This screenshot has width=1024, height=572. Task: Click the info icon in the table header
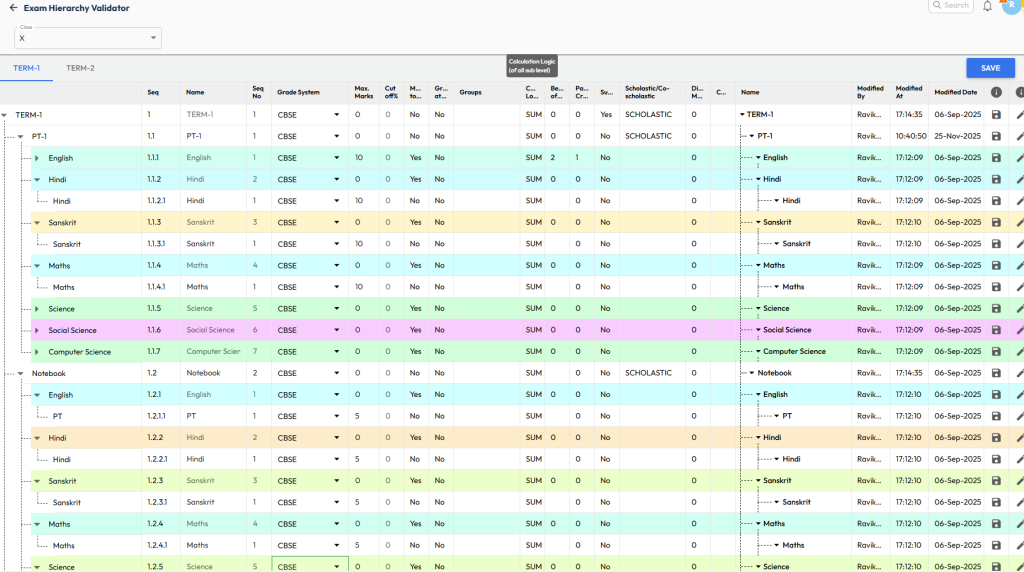tap(996, 92)
